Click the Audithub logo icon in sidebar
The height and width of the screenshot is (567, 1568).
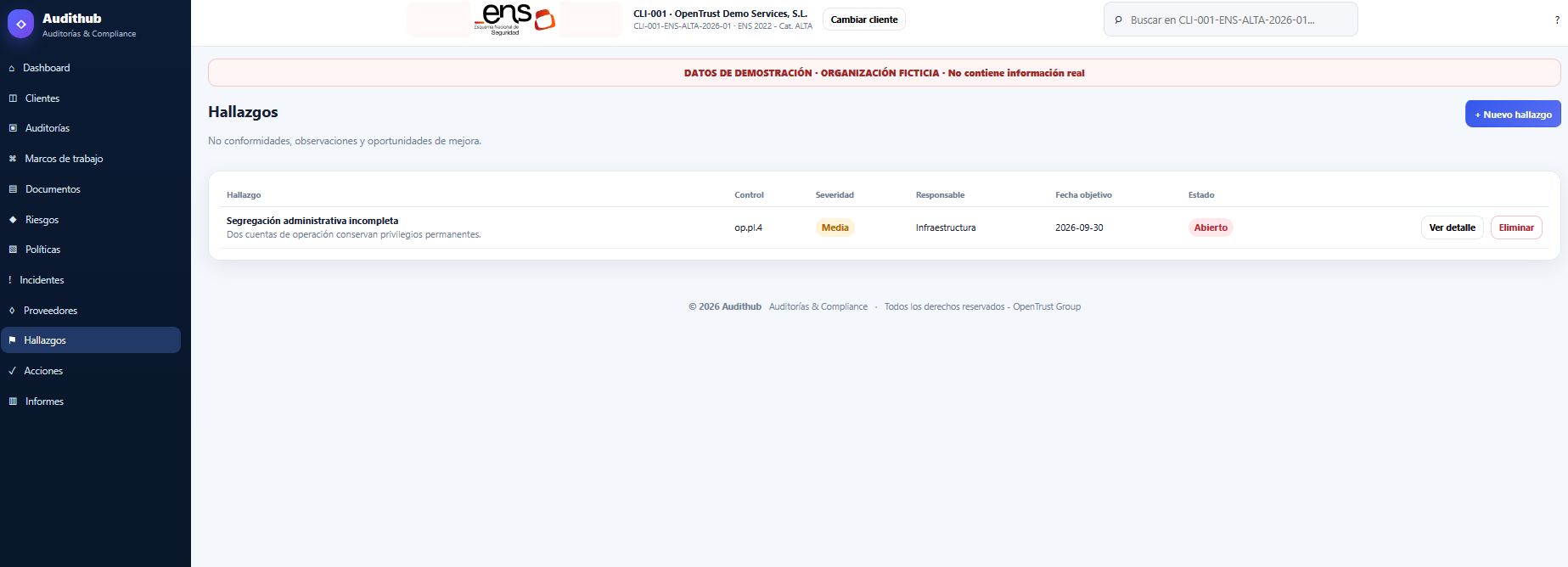coord(21,24)
